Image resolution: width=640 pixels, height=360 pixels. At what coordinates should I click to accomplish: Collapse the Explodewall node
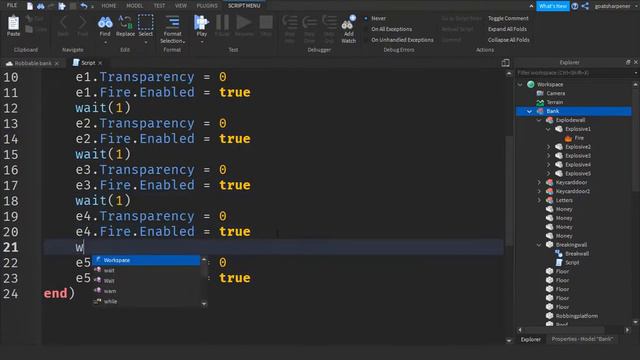(539, 120)
